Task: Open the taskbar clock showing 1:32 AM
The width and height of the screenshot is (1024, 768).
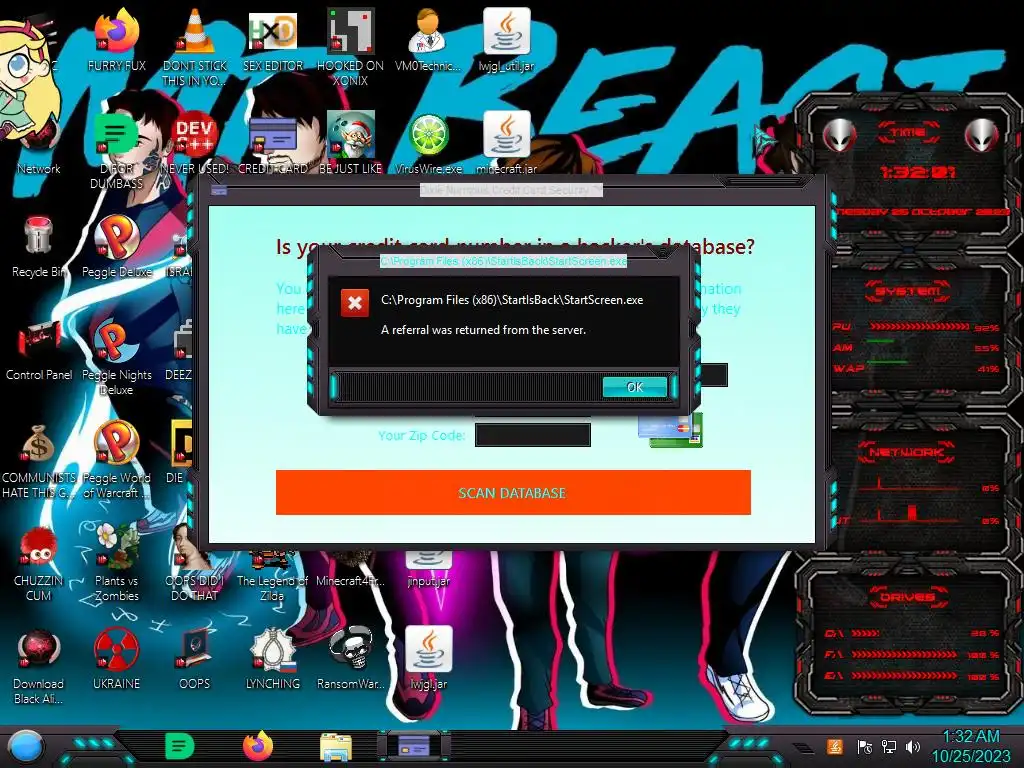Action: coord(970,746)
